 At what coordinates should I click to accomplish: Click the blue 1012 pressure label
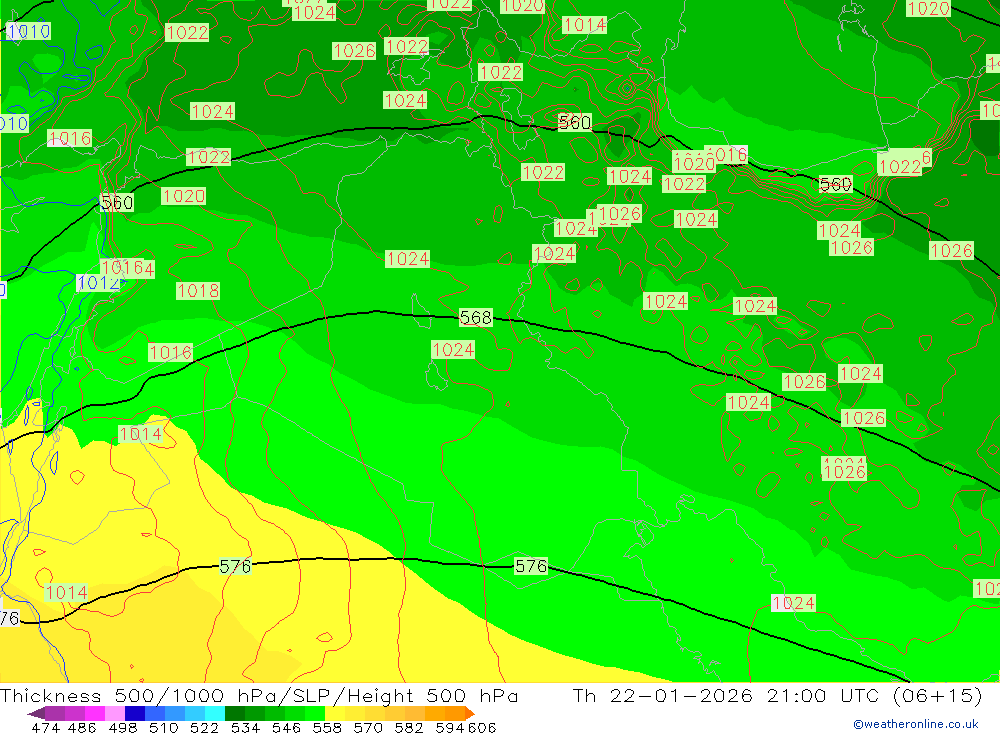[98, 283]
